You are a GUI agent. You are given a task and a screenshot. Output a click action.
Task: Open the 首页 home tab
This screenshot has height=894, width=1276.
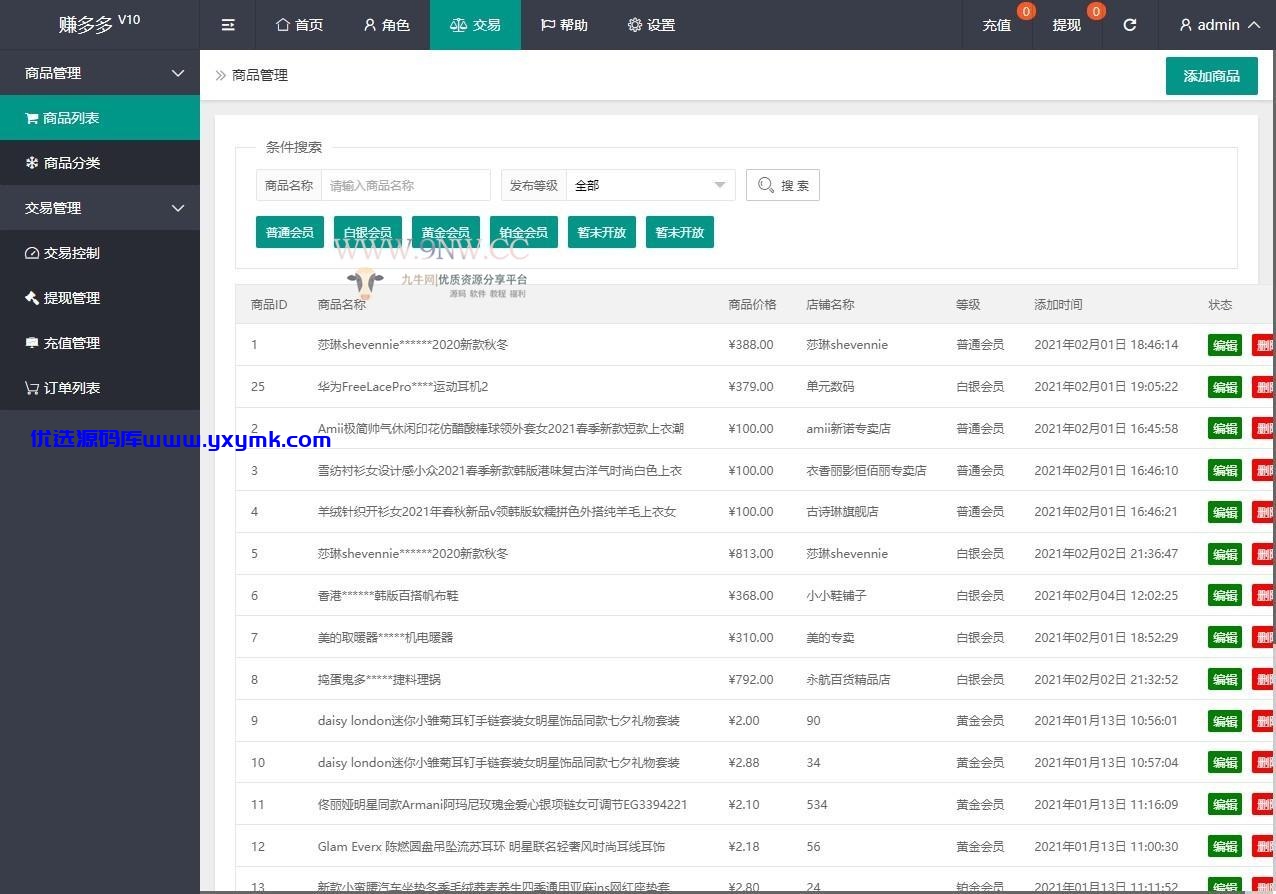299,25
